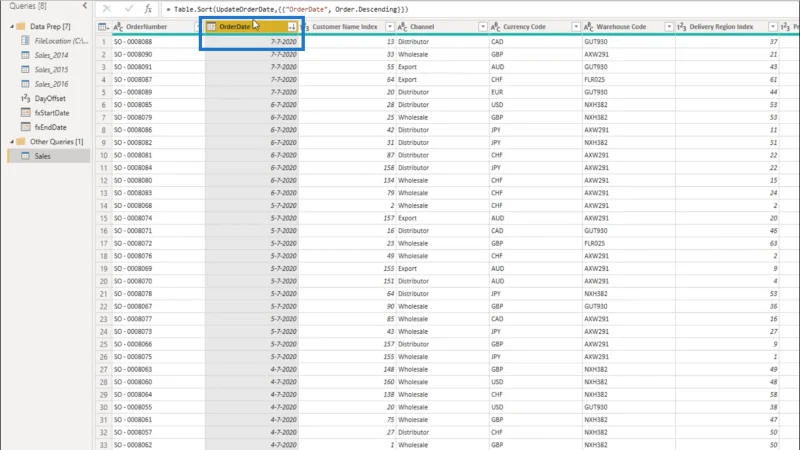Select fxStartDate function icon
The height and width of the screenshot is (450, 800).
click(x=26, y=112)
